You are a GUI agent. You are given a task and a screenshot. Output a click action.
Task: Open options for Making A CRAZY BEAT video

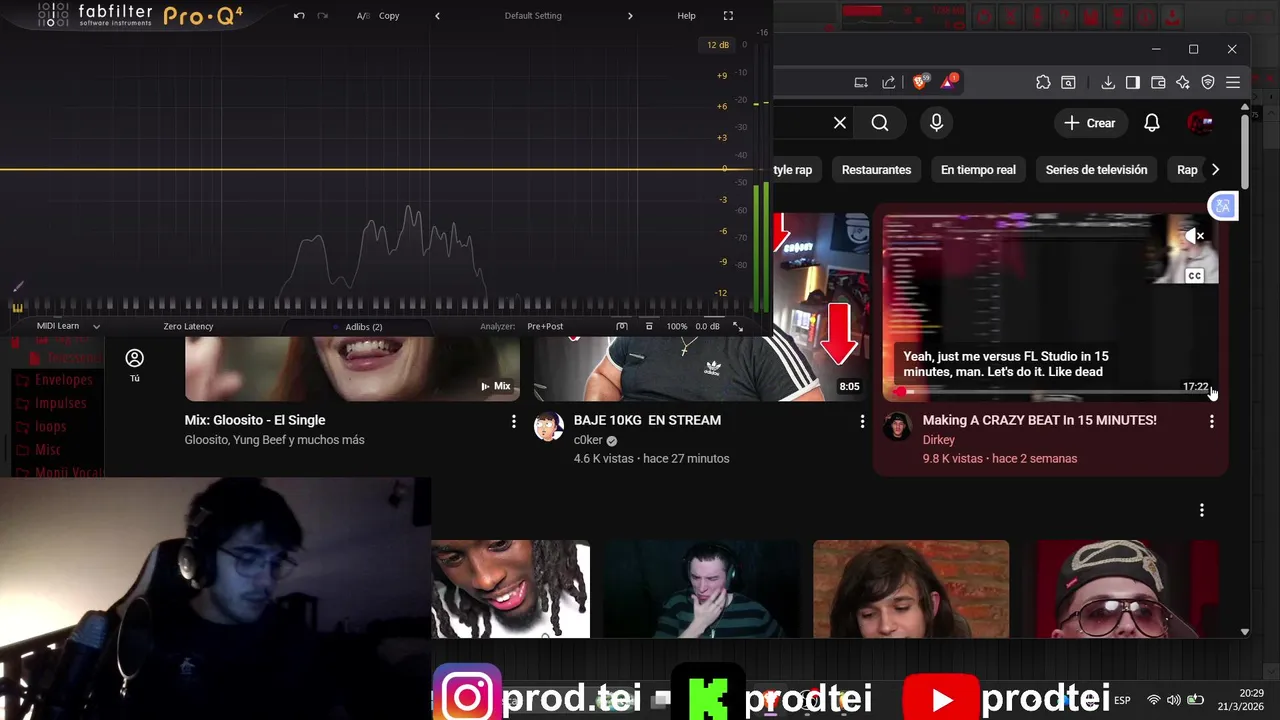click(1211, 422)
